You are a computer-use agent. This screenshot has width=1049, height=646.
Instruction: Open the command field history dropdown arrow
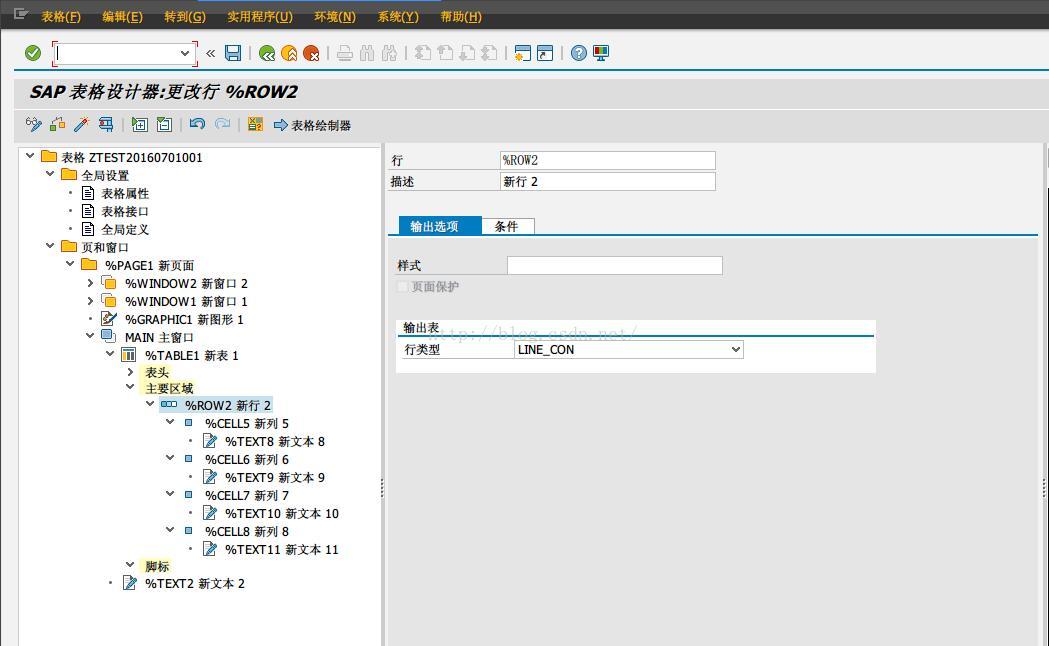tap(185, 53)
